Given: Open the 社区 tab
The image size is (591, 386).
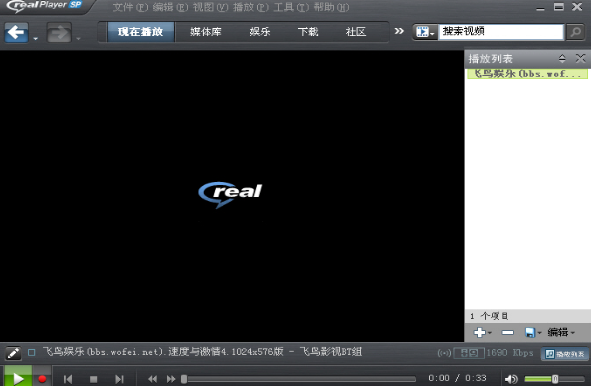Looking at the screenshot, I should click(355, 32).
